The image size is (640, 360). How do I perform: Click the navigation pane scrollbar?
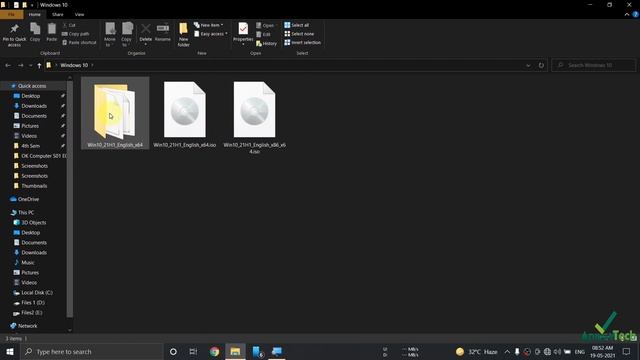(x=70, y=199)
